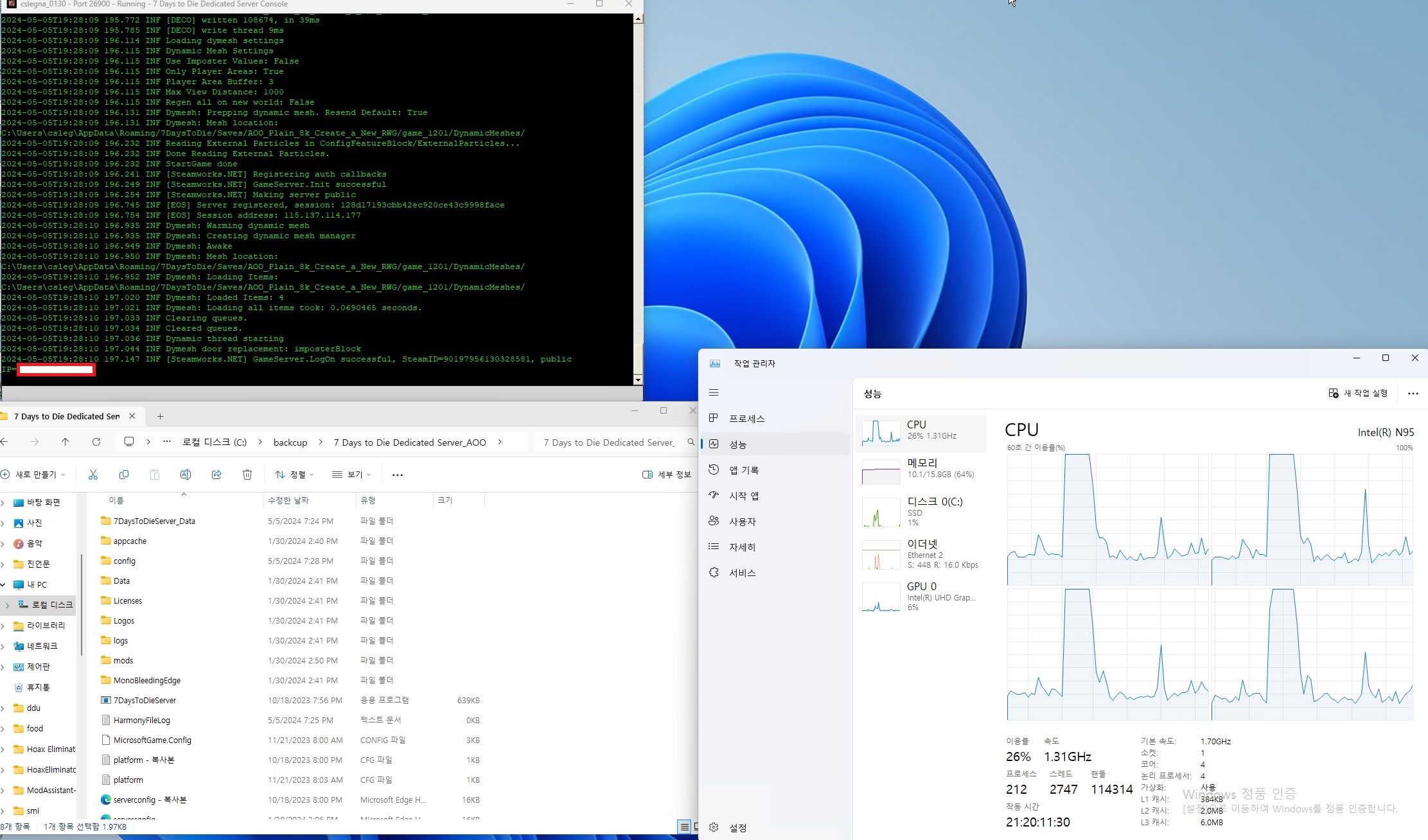This screenshot has width=1428, height=840.
Task: Expand the 내 PC tree node
Action: pos(3,584)
